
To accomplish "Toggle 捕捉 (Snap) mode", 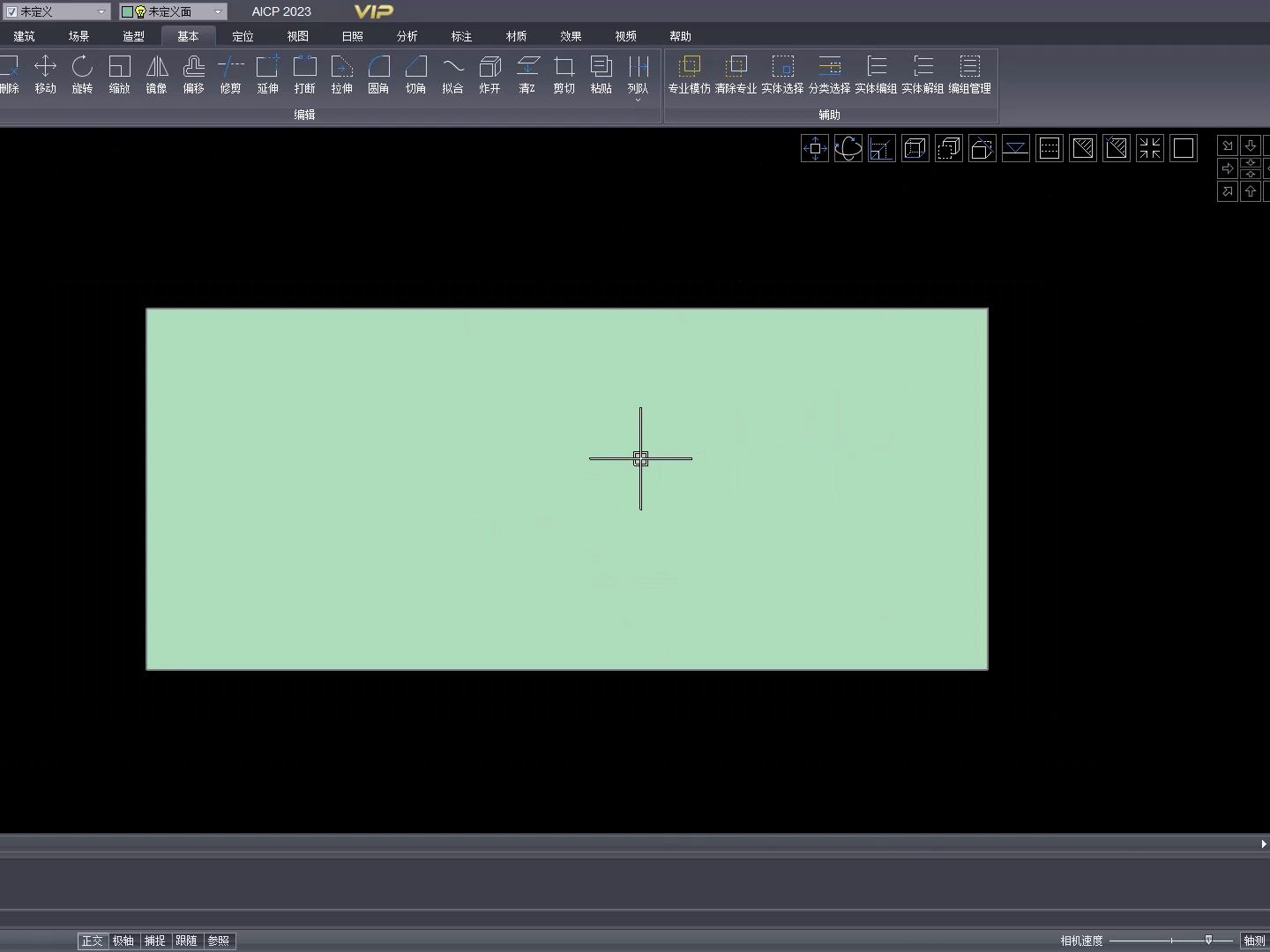I will coord(155,941).
